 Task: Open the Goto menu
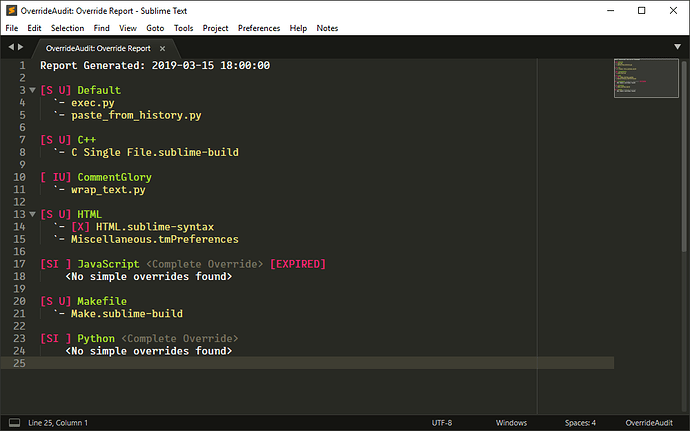pos(155,28)
